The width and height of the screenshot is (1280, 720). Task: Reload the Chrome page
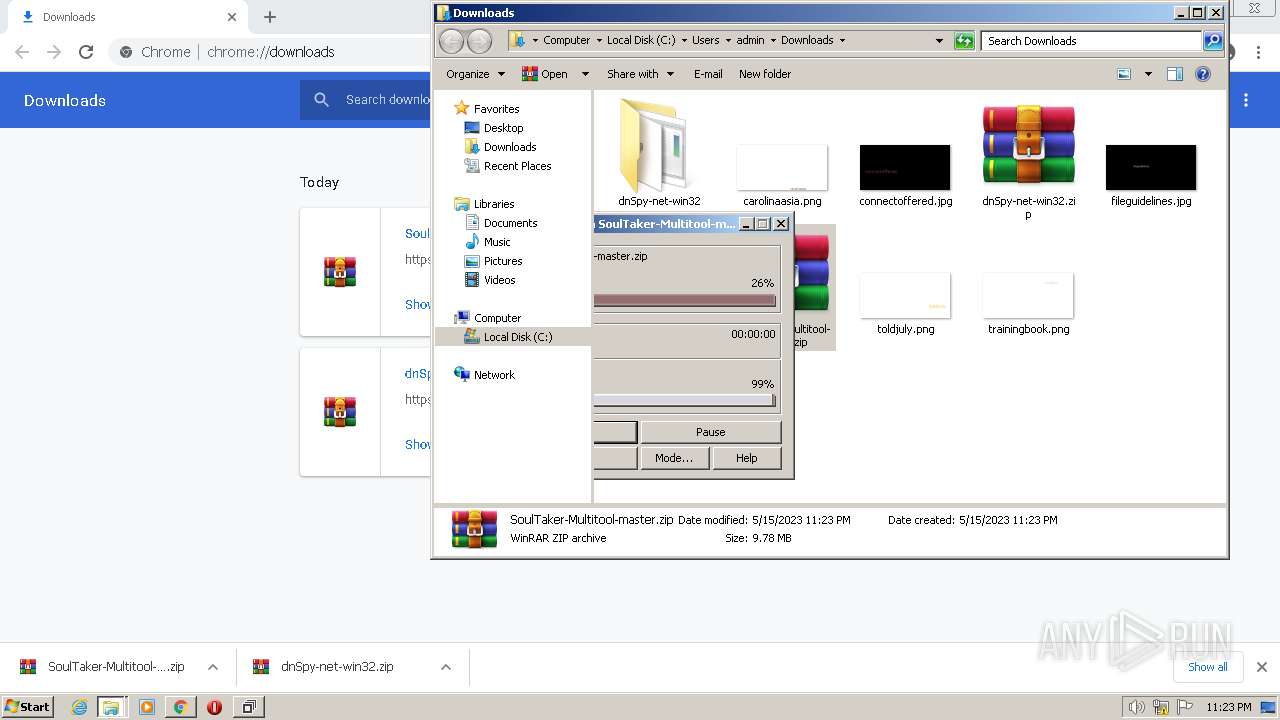tap(86, 52)
